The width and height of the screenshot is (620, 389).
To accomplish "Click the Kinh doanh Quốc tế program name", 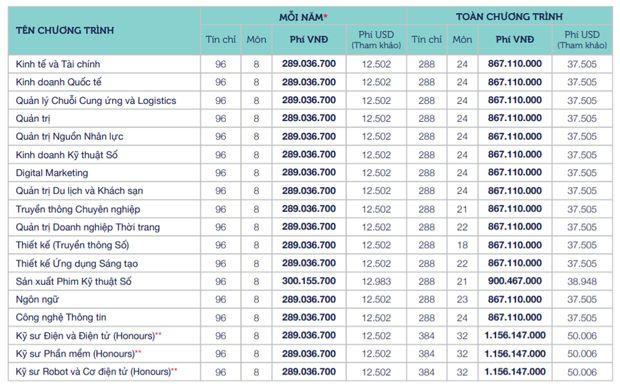I will pos(59,82).
